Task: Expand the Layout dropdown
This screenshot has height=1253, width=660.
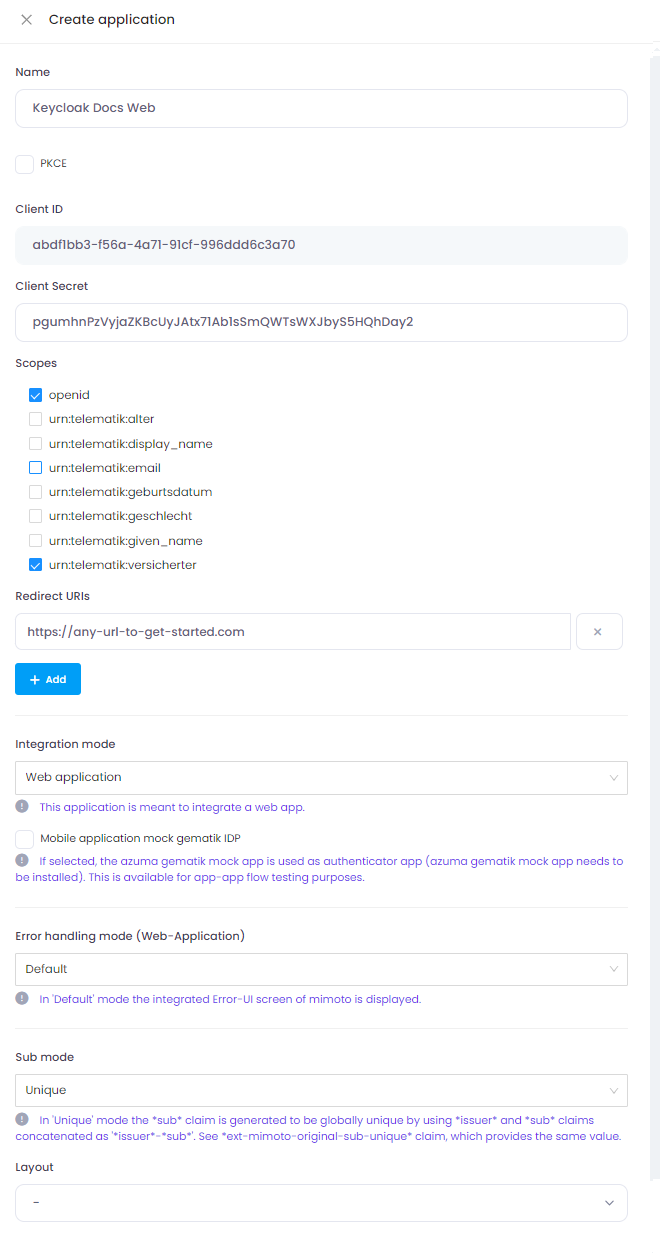Action: pyautogui.click(x=321, y=1203)
